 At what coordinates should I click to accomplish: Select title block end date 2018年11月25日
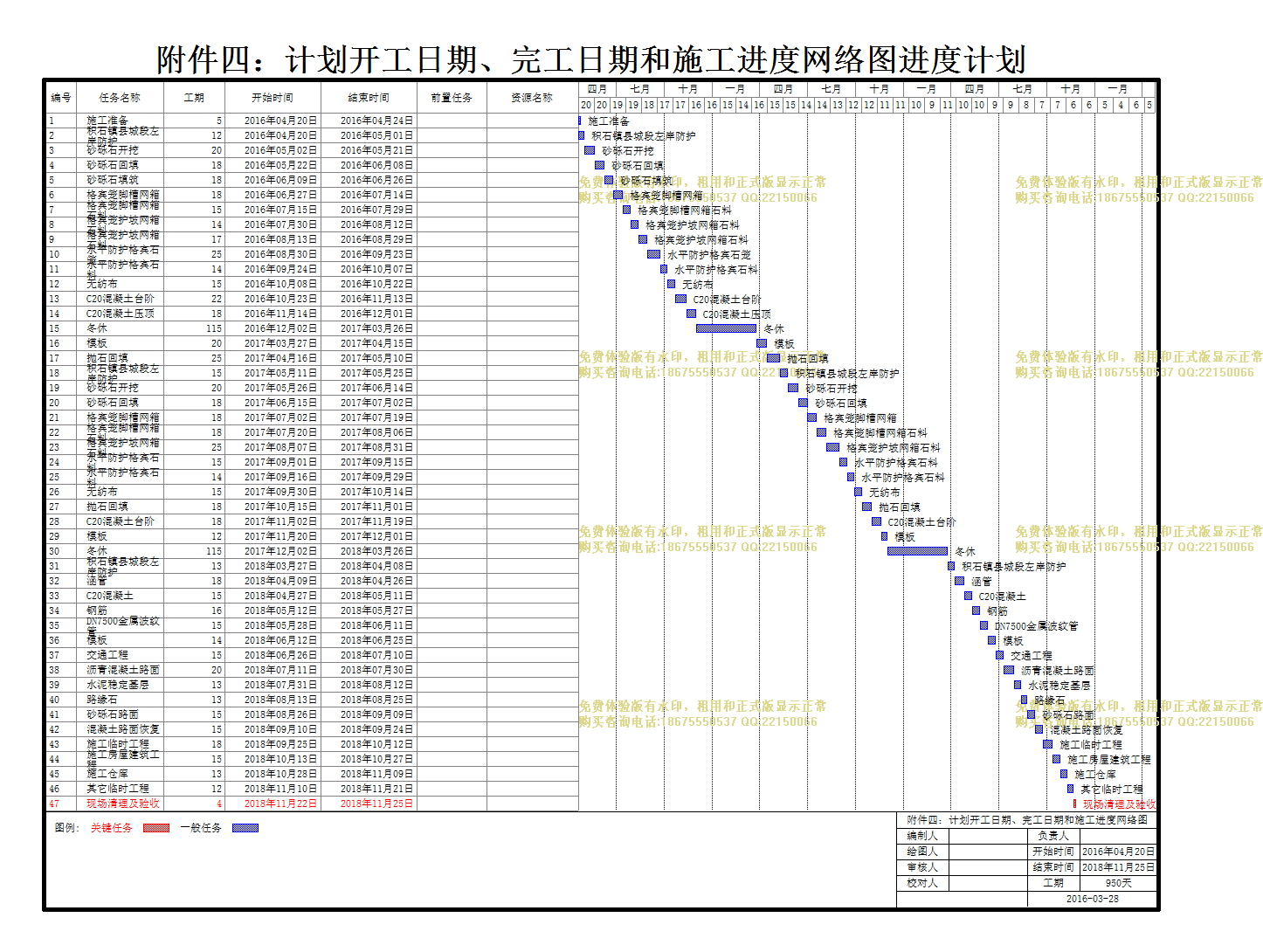(x=1119, y=867)
